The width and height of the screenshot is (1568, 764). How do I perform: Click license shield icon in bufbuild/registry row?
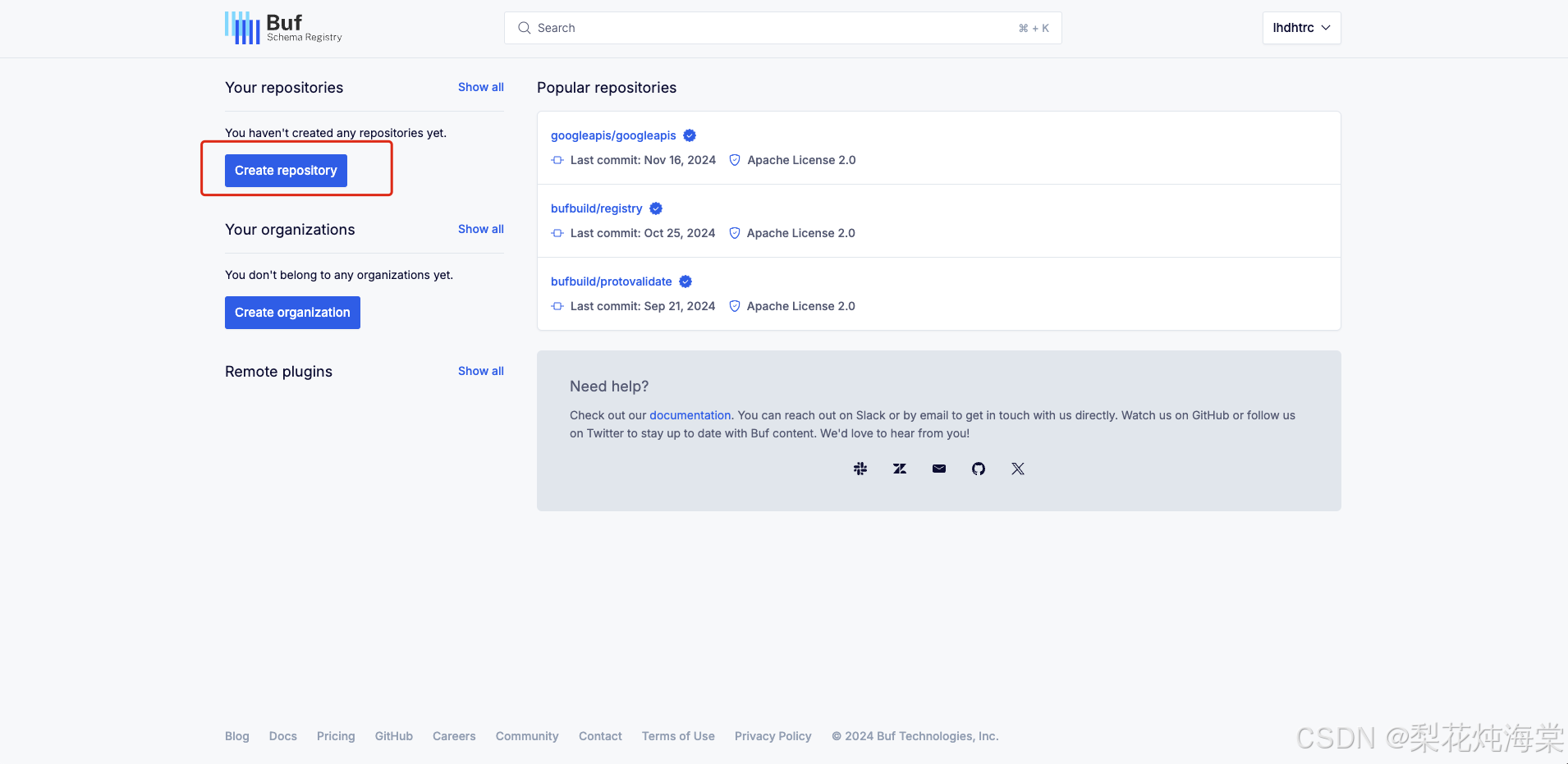tap(735, 233)
